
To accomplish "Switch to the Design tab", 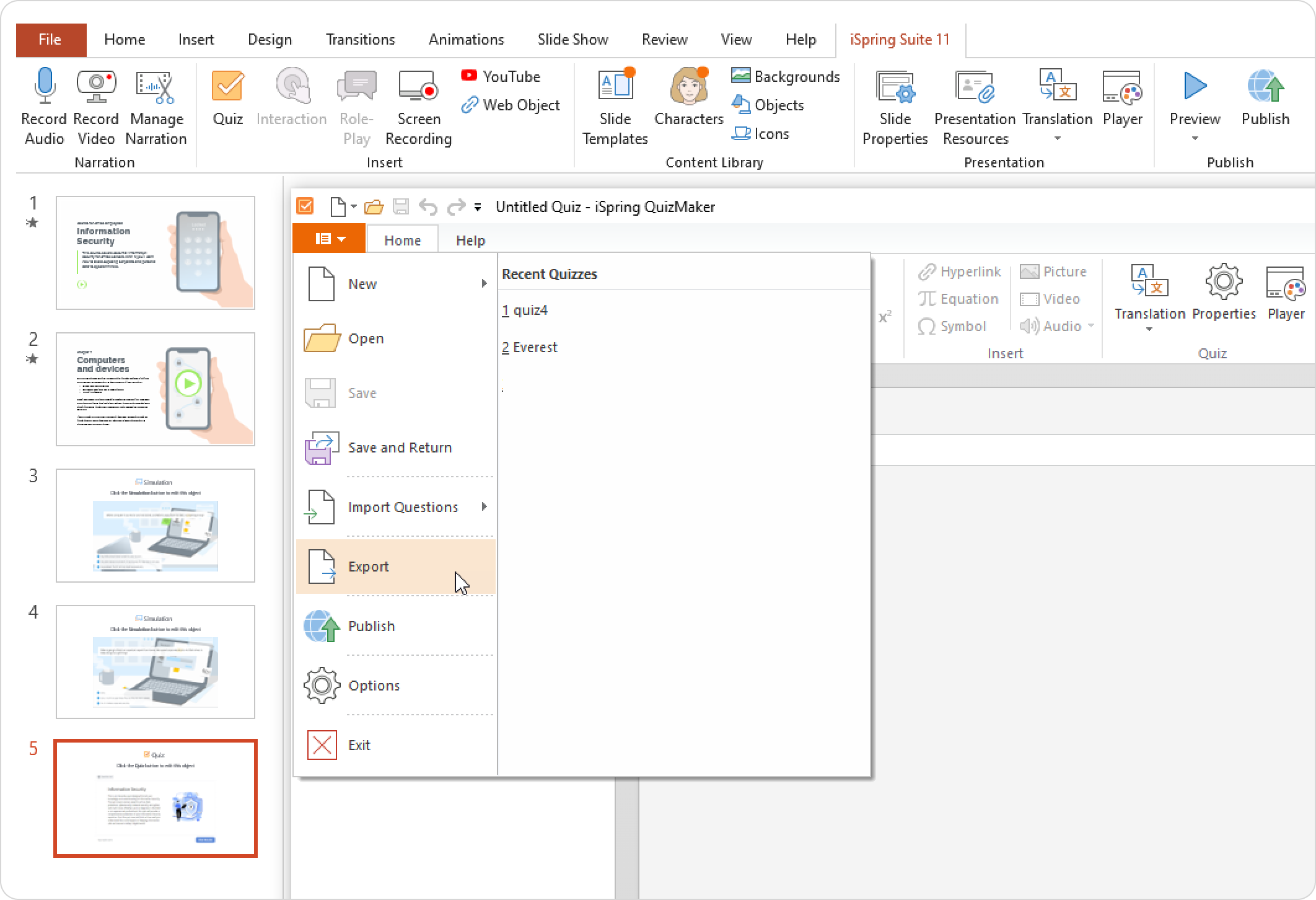I will (270, 40).
